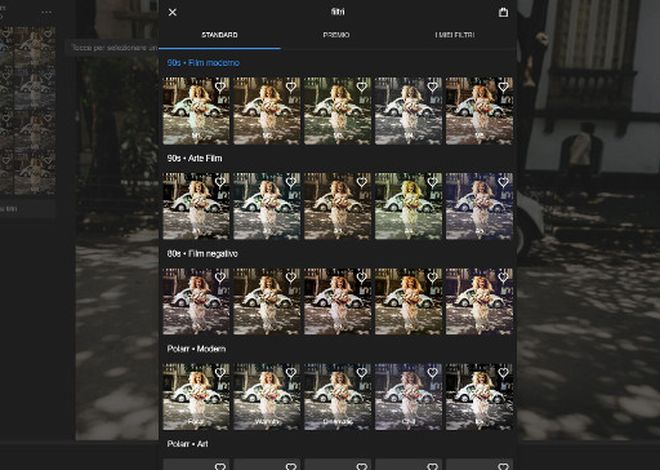Screen dimensions: 660x470
Task: Toggle heart on fourth 90s Arte Film filter
Action: coord(432,182)
